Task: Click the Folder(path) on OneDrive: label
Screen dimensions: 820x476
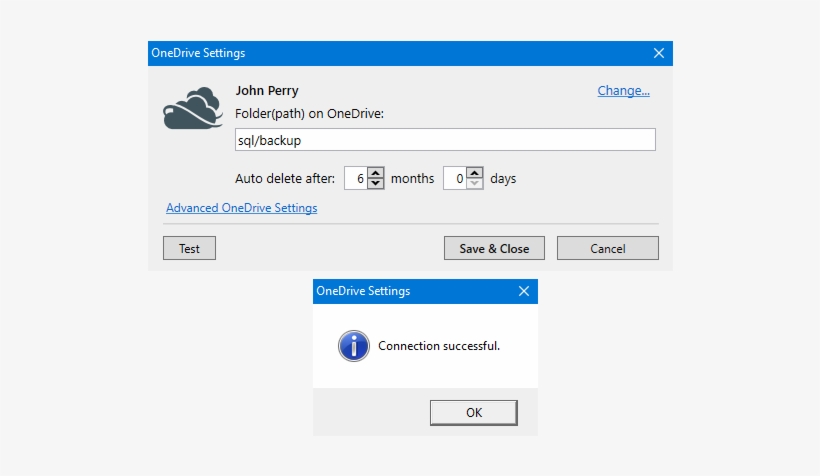Action: pos(310,114)
